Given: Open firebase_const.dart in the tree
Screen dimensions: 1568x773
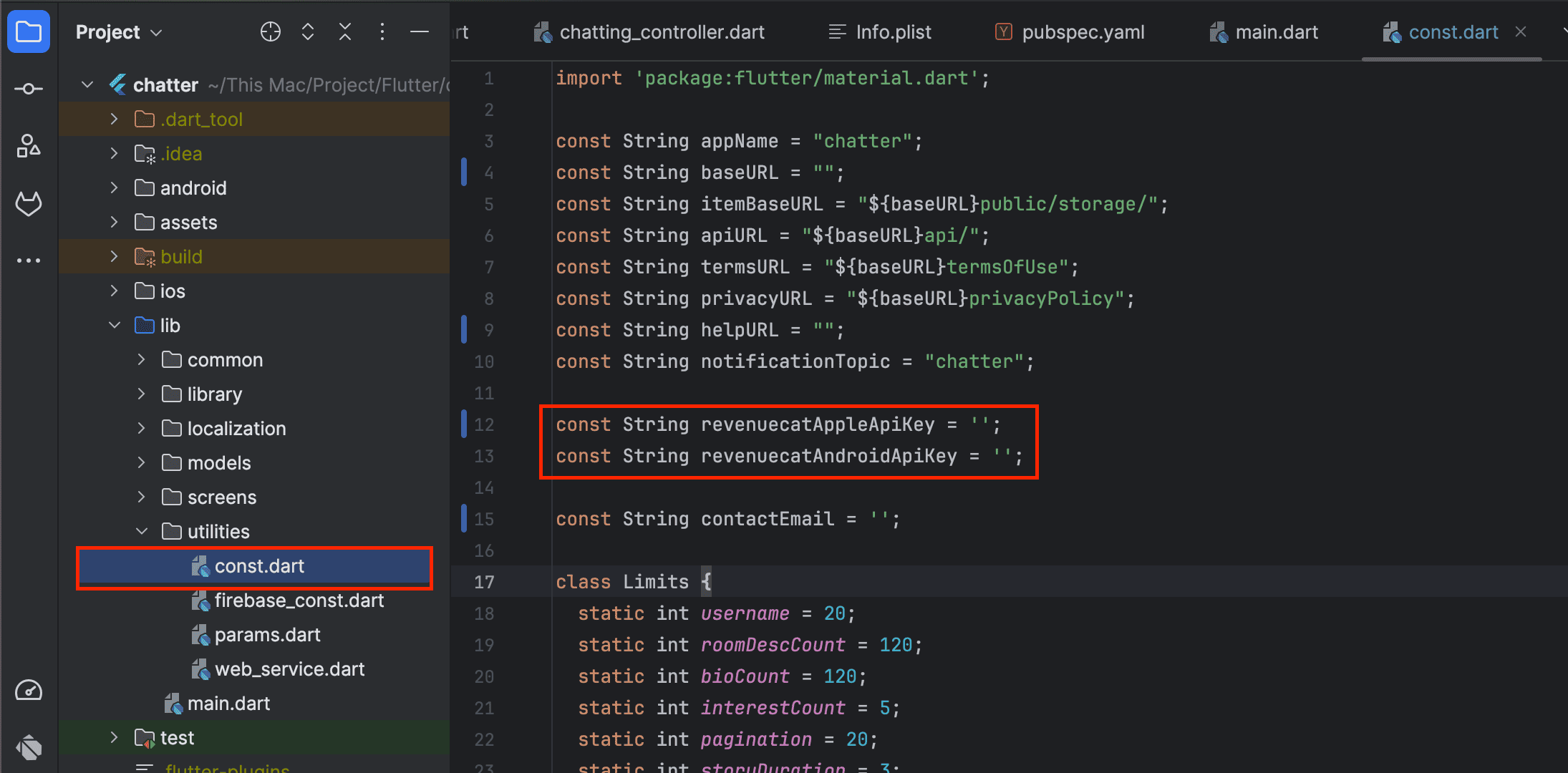Looking at the screenshot, I should tap(299, 601).
